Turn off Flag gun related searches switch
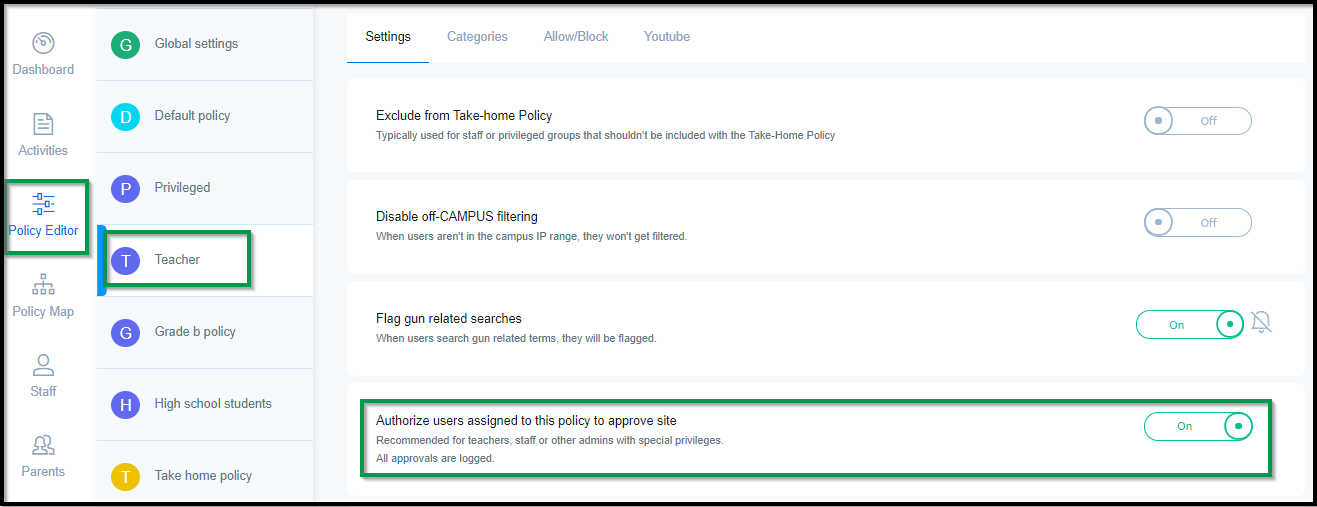Screen dimensions: 1317x507 (1190, 325)
